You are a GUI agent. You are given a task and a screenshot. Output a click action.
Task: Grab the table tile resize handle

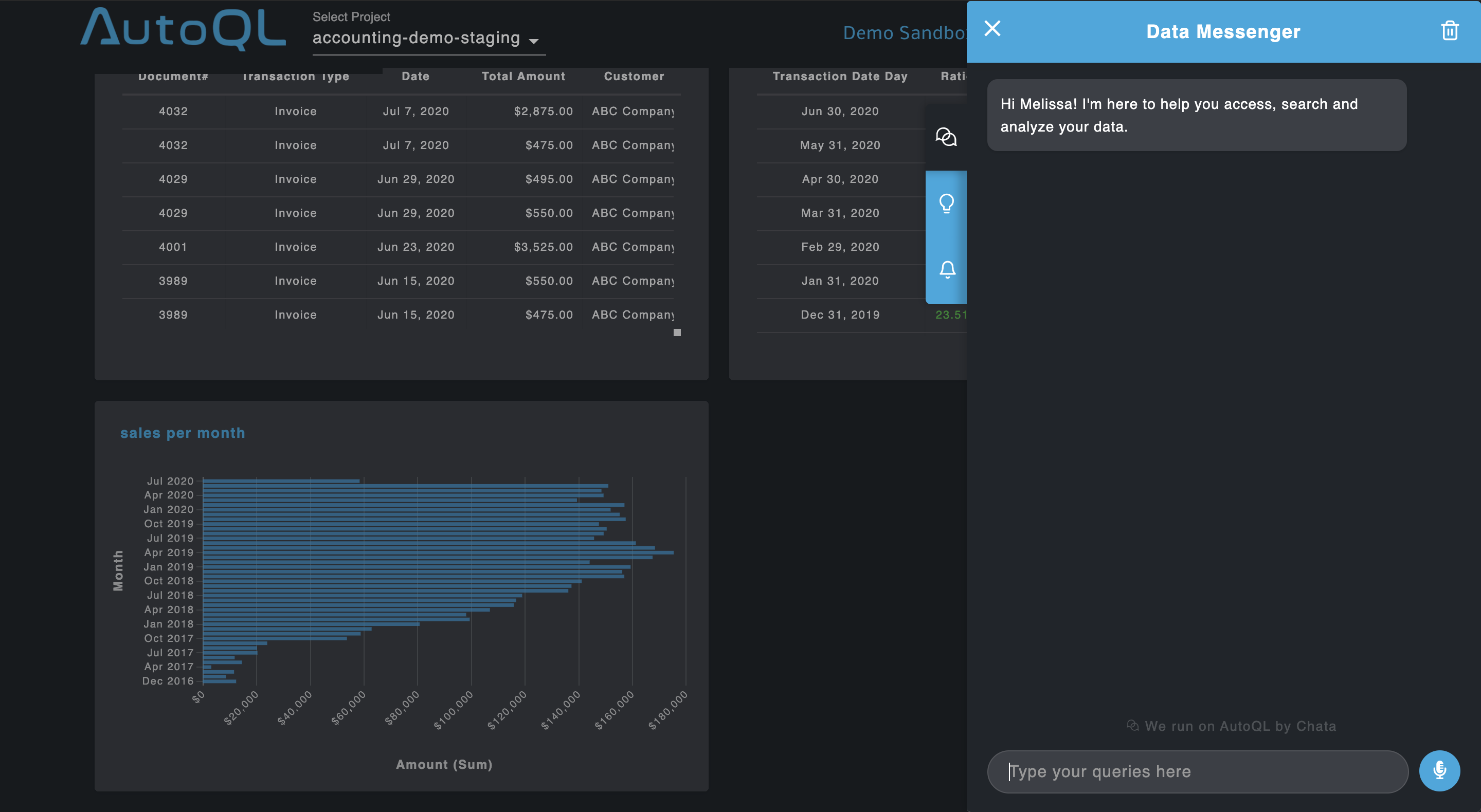677,332
